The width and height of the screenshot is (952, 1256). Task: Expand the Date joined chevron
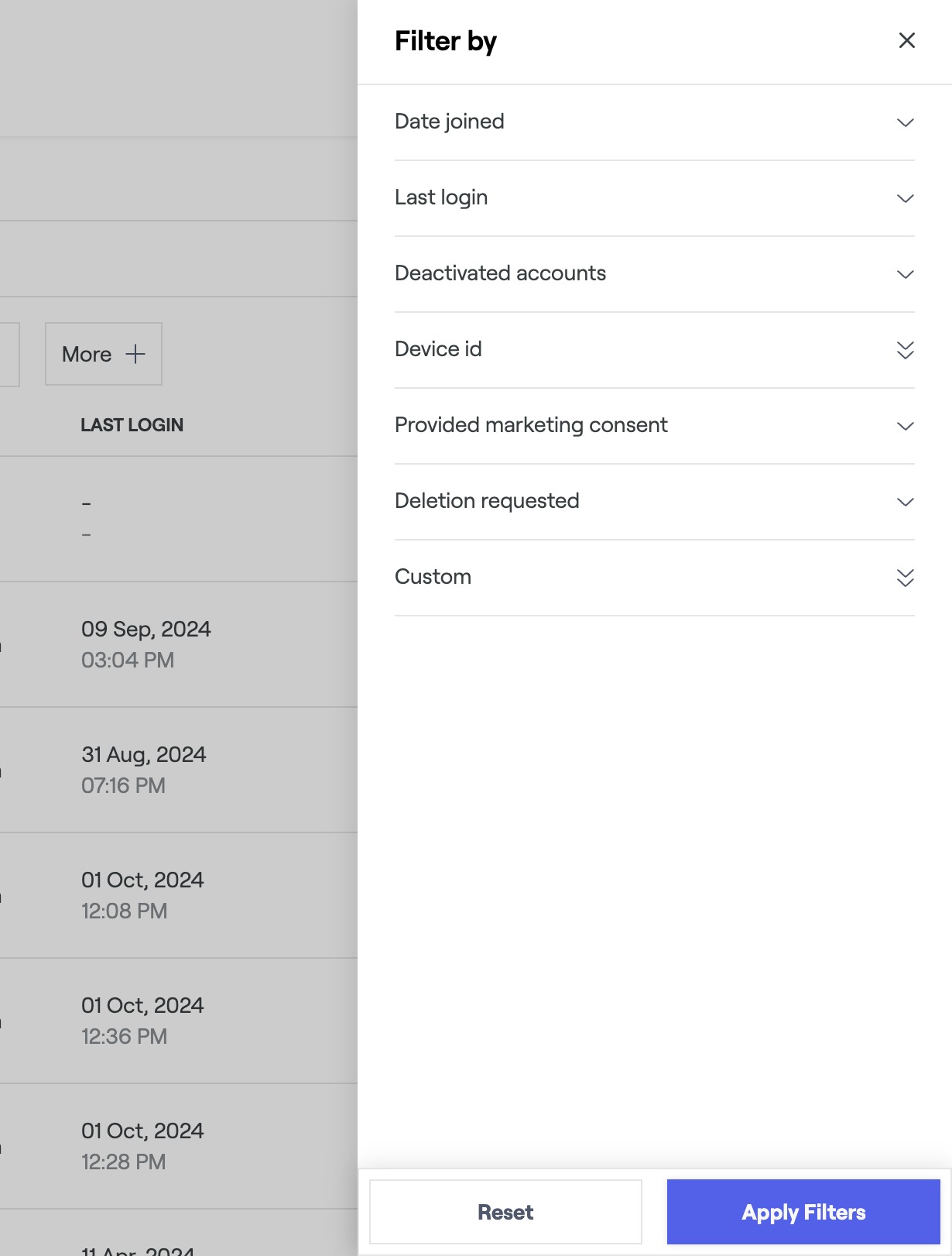click(905, 122)
